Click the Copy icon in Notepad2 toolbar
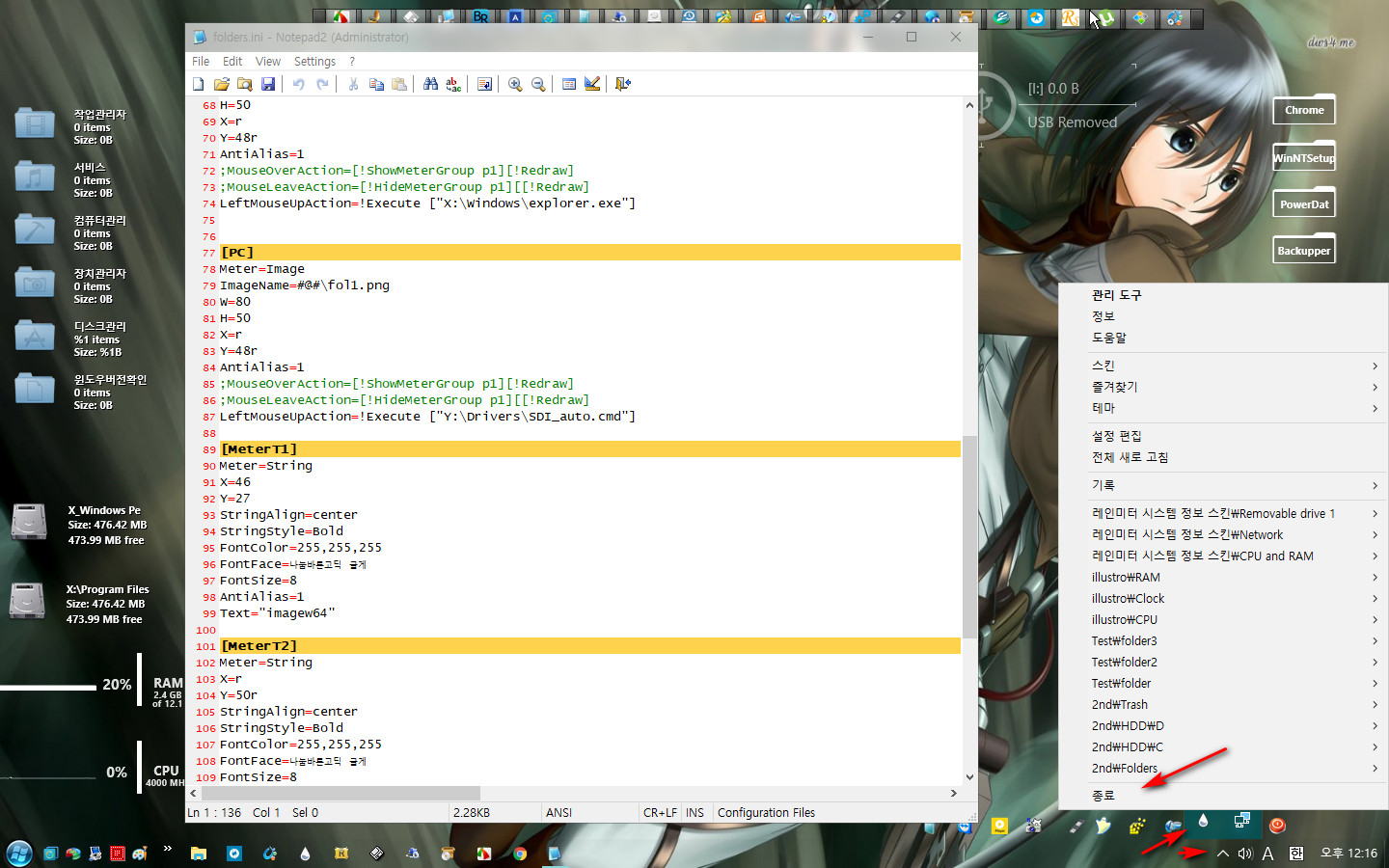The height and width of the screenshot is (868, 1389). pyautogui.click(x=376, y=84)
